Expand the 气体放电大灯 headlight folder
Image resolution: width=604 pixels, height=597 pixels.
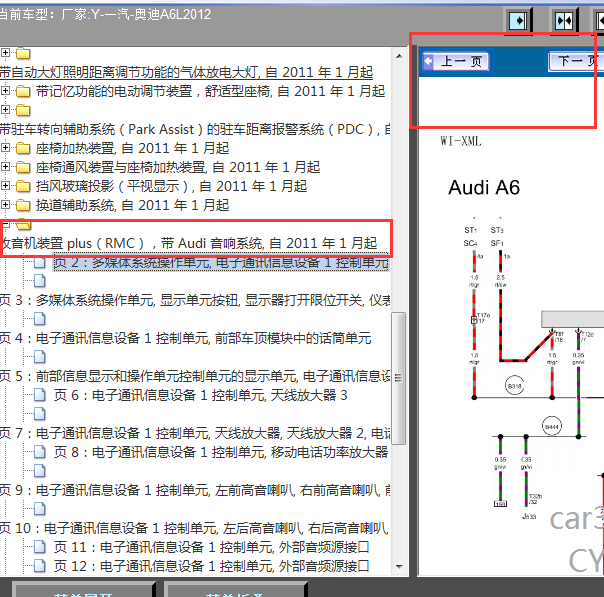pos(5,52)
